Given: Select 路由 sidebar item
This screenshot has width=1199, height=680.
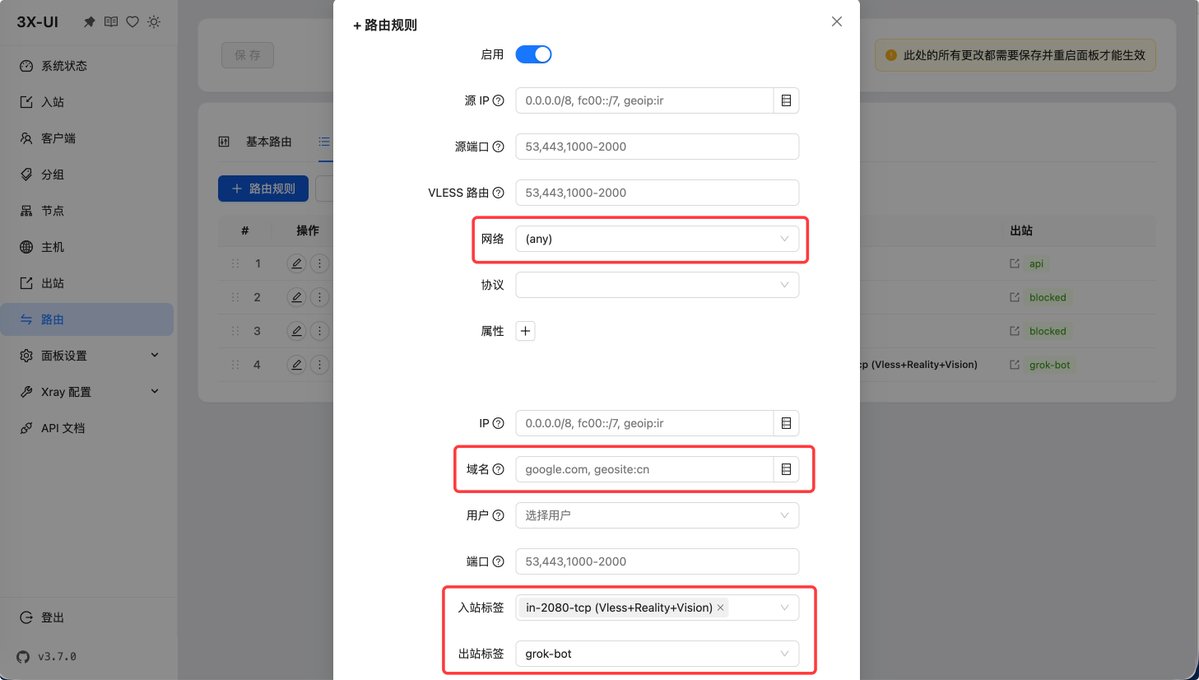Looking at the screenshot, I should [x=87, y=320].
